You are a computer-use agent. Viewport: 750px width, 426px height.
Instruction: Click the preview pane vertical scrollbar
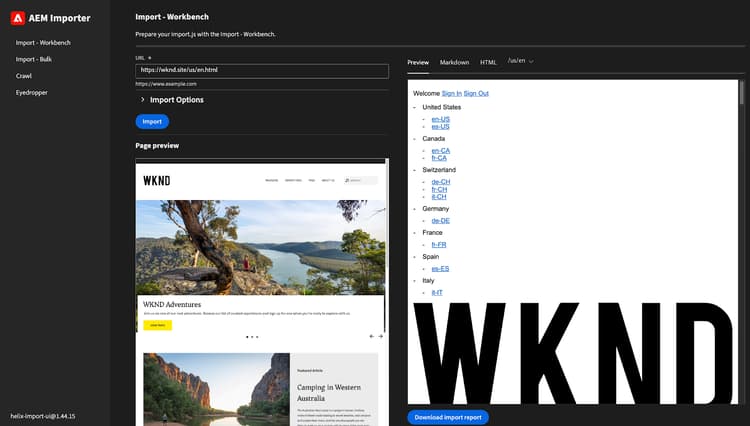pos(742,92)
